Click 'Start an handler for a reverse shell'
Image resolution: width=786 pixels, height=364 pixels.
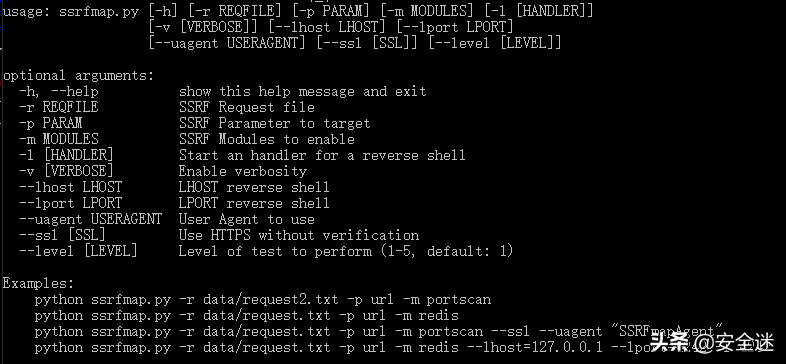pyautogui.click(x=322, y=155)
